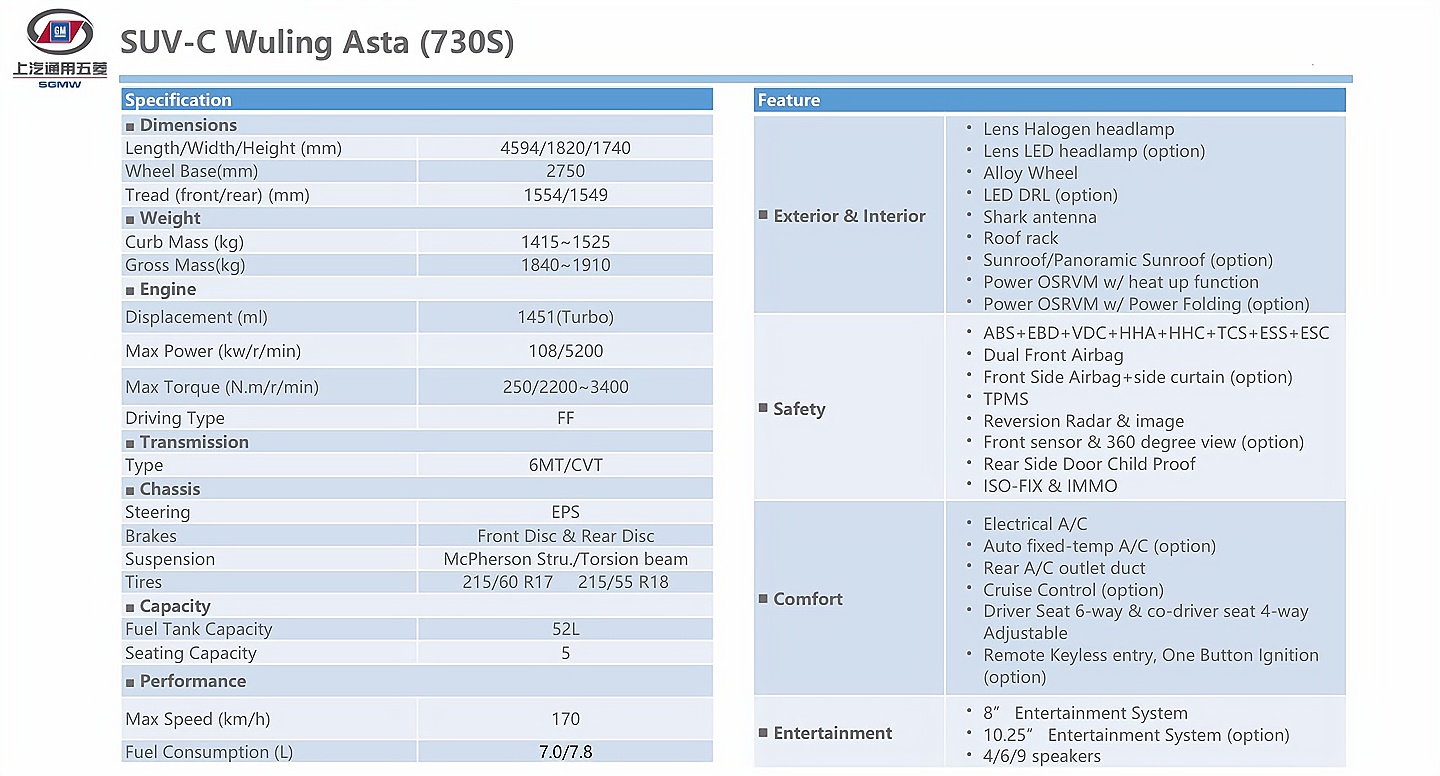The height and width of the screenshot is (776, 1440).
Task: Select the torque value "250/2200~3400"
Action: click(565, 387)
